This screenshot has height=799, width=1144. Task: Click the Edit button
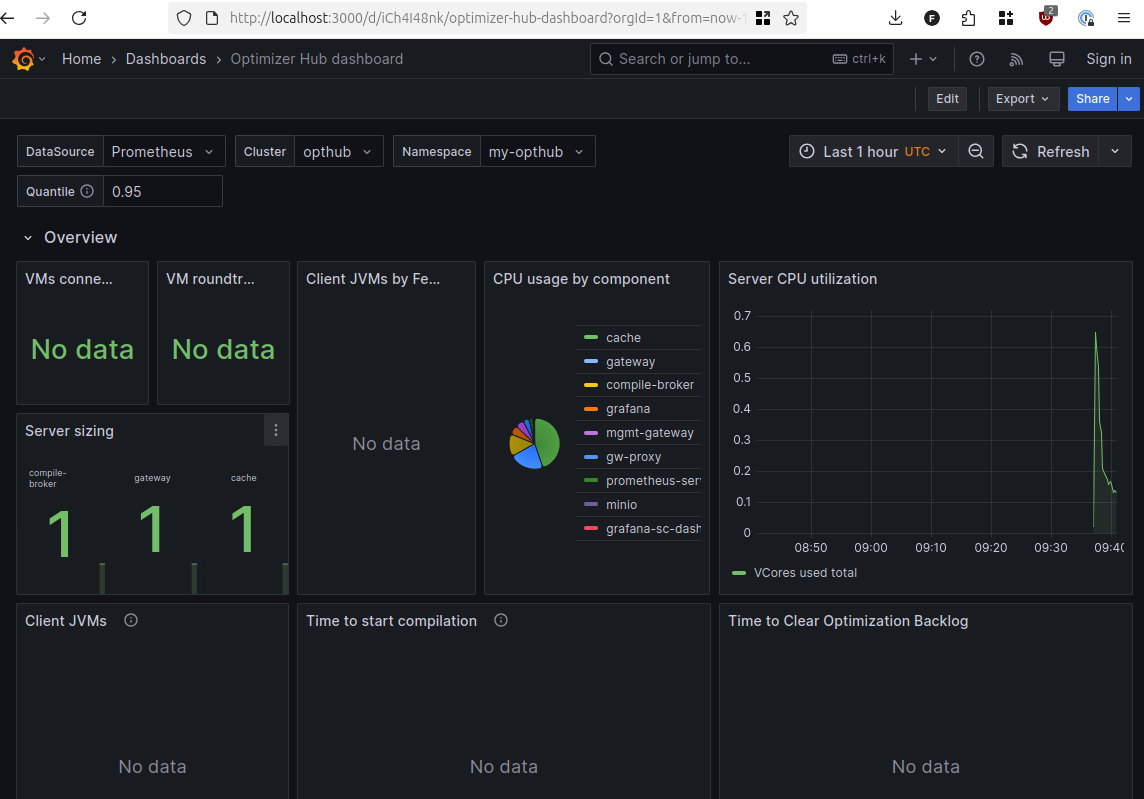pos(947,98)
